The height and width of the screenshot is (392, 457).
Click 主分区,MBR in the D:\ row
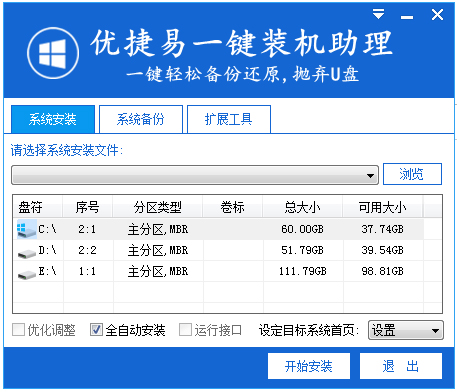158,251
